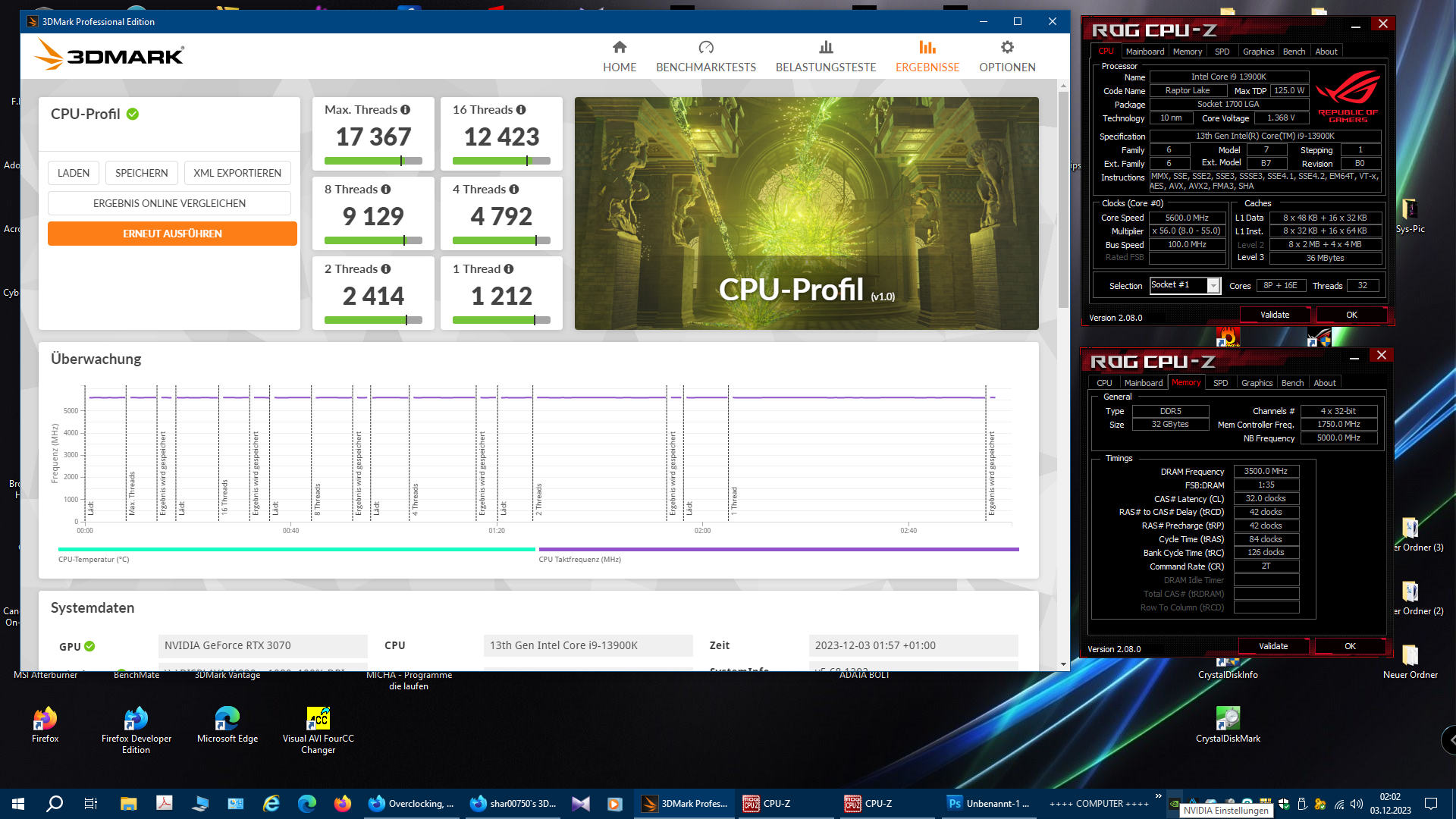1456x819 pixels.
Task: Click XML EXPORTIEREN
Action: (x=237, y=173)
